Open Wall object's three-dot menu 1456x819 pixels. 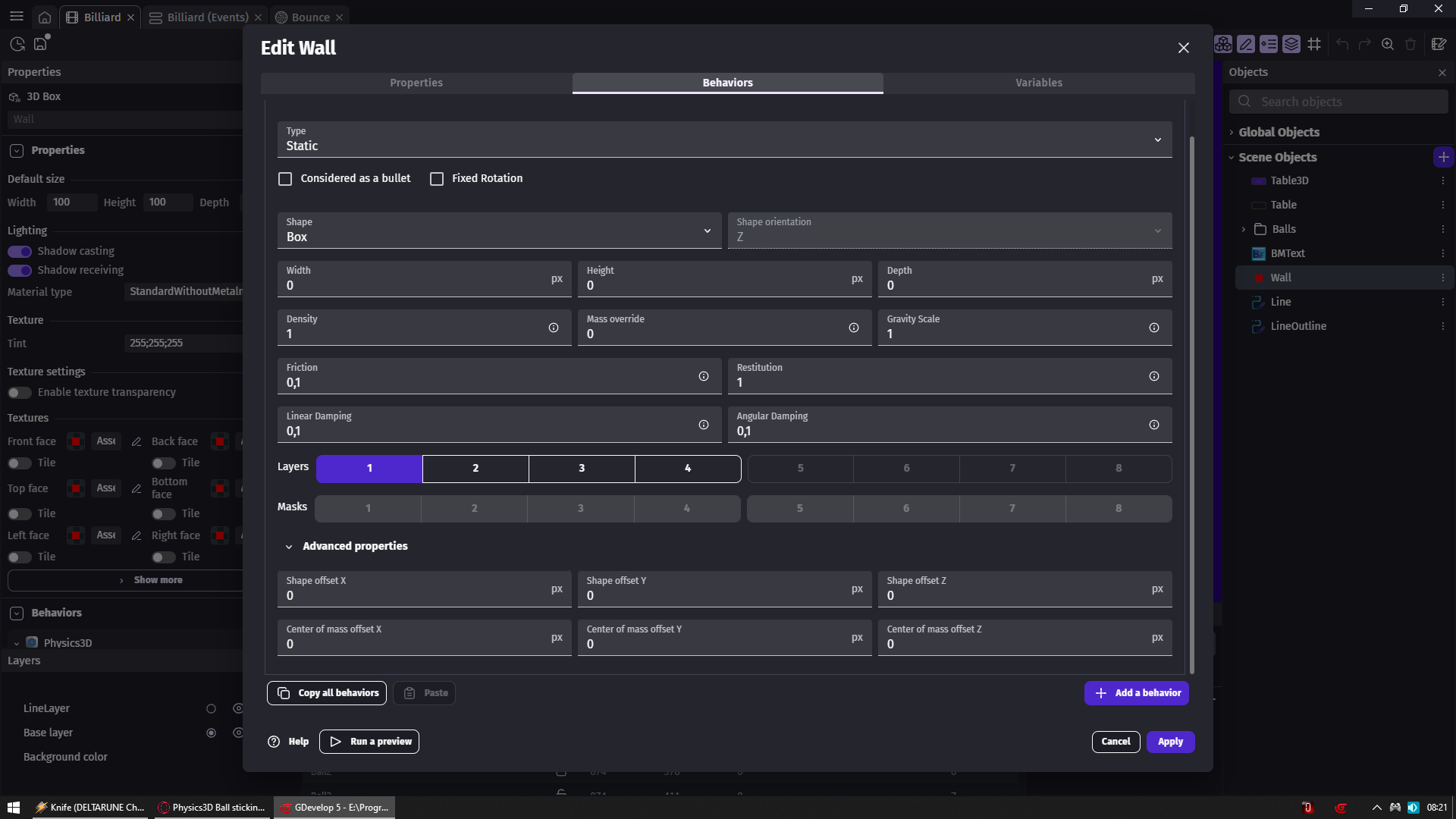click(1442, 278)
